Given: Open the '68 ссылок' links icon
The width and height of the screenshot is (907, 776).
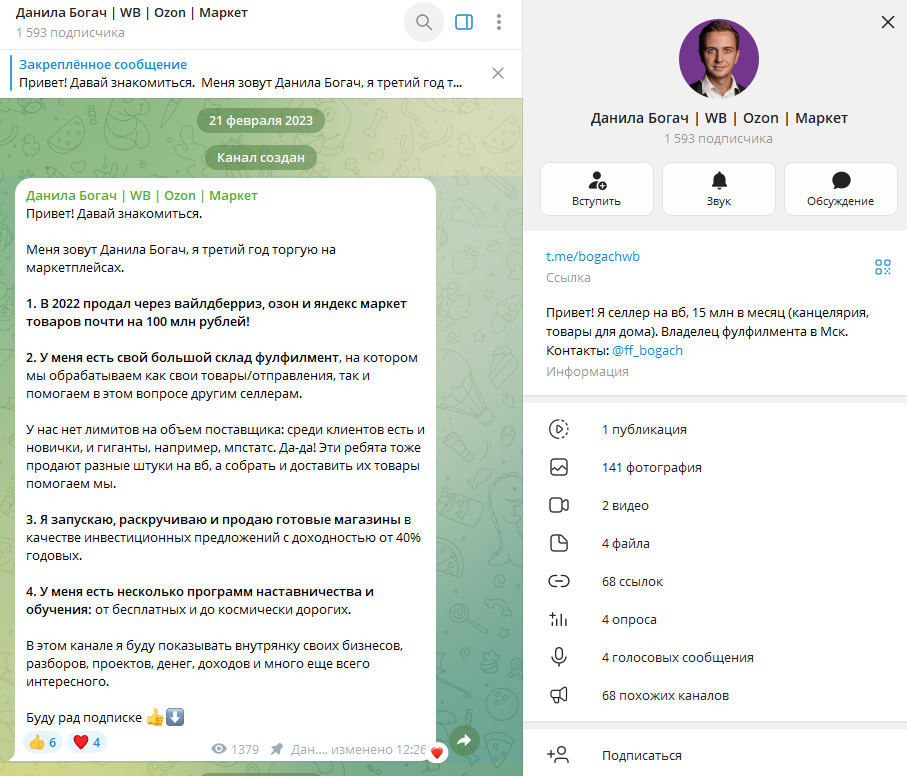Looking at the screenshot, I should pyautogui.click(x=559, y=581).
